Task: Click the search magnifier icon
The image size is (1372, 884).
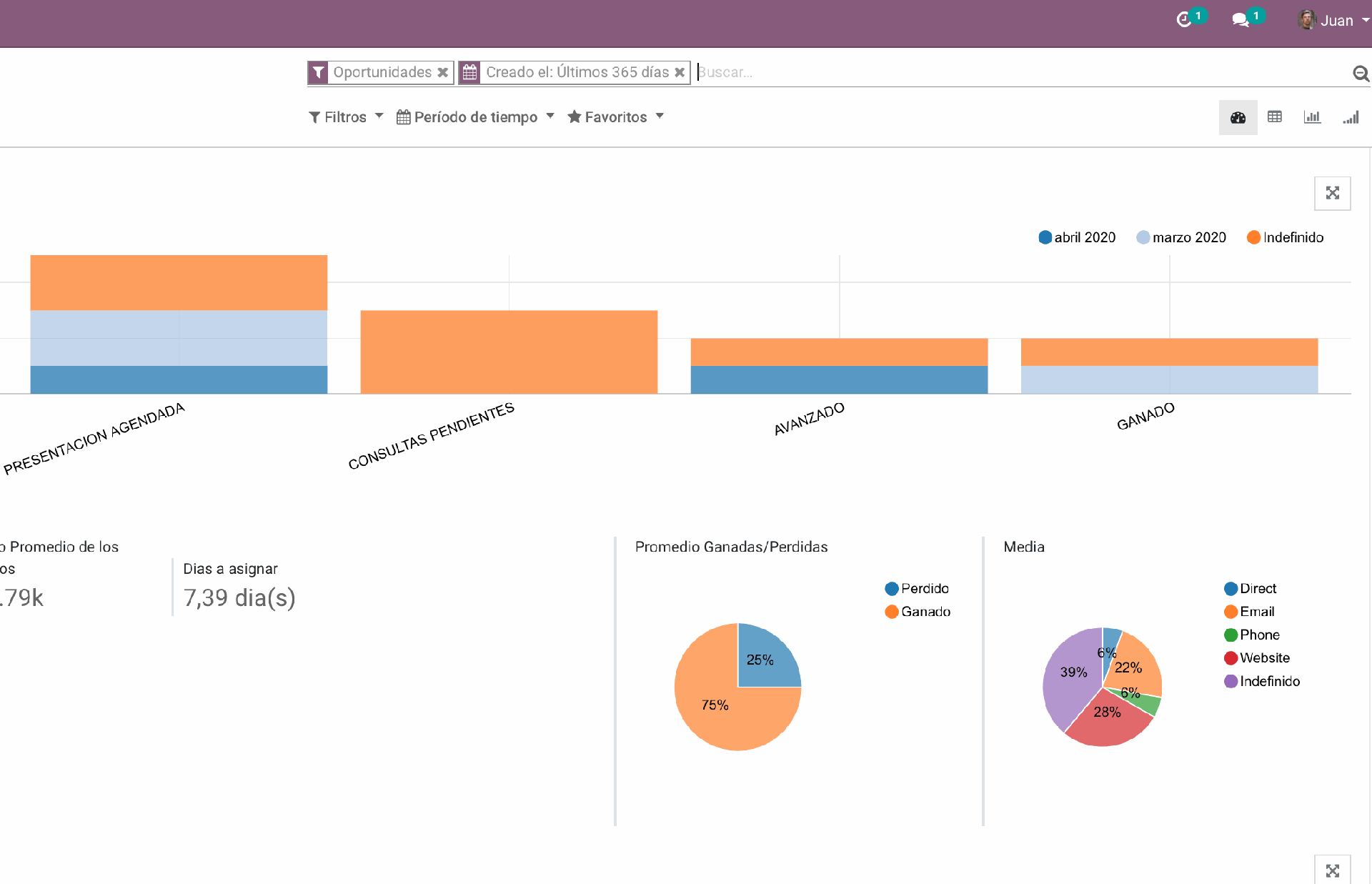Action: (x=1361, y=73)
